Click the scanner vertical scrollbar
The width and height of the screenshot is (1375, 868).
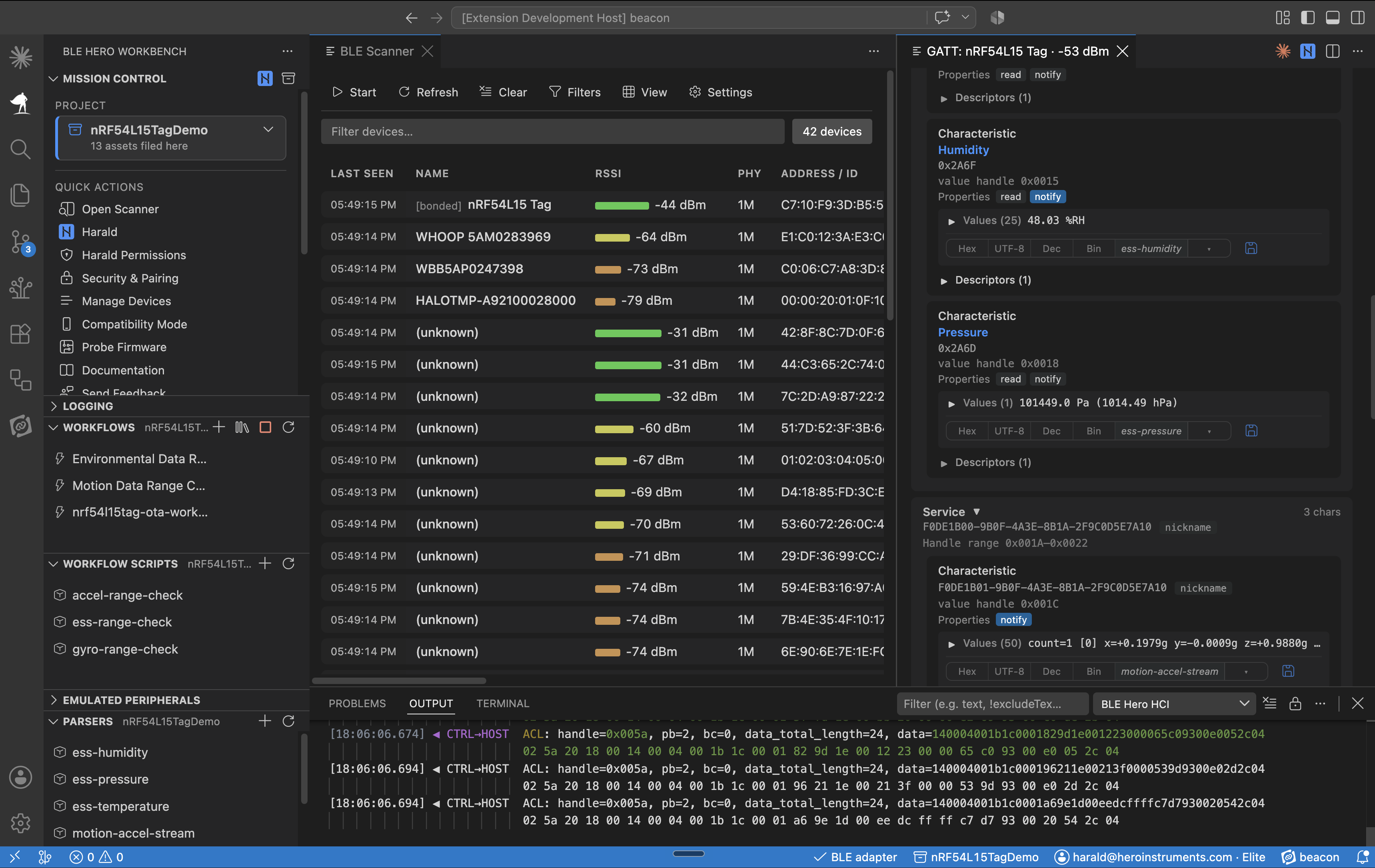(x=889, y=195)
